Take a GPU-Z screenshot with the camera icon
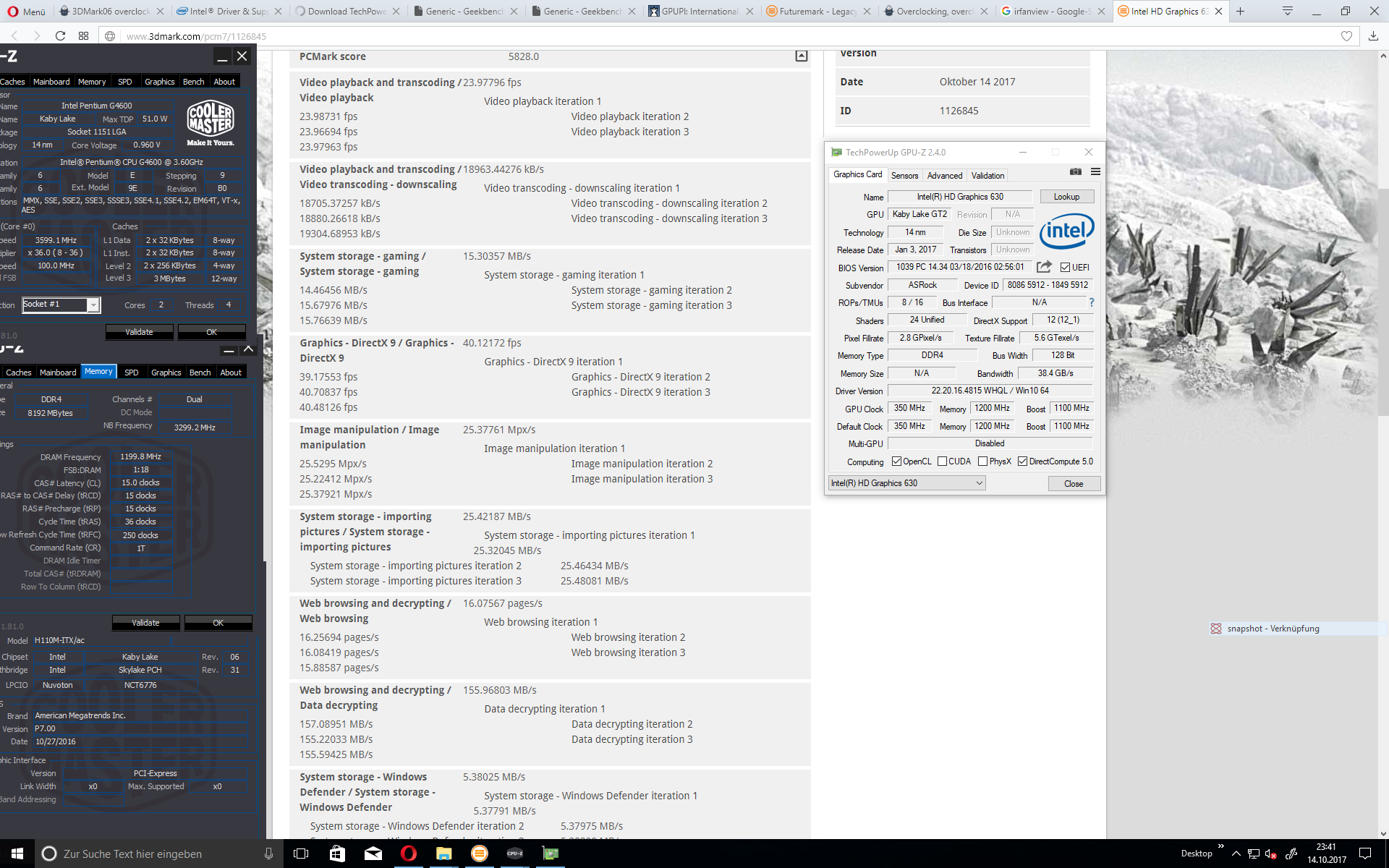 tap(1076, 171)
